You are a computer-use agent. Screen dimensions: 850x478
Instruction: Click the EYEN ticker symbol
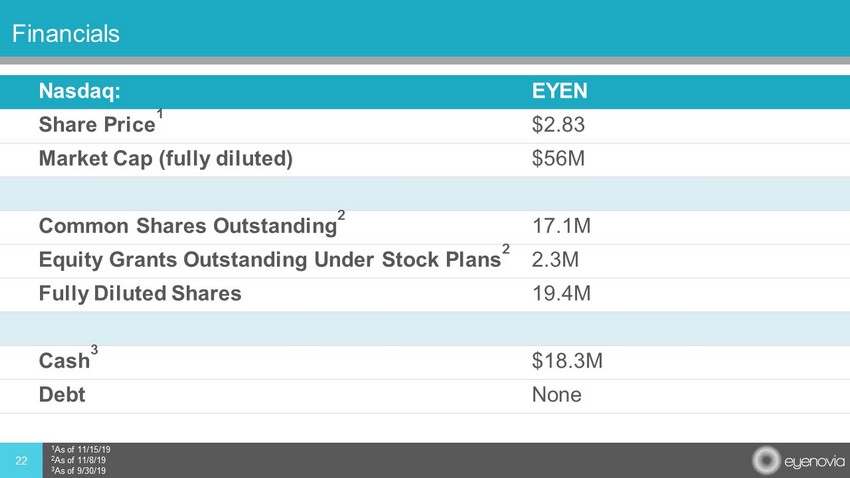559,92
